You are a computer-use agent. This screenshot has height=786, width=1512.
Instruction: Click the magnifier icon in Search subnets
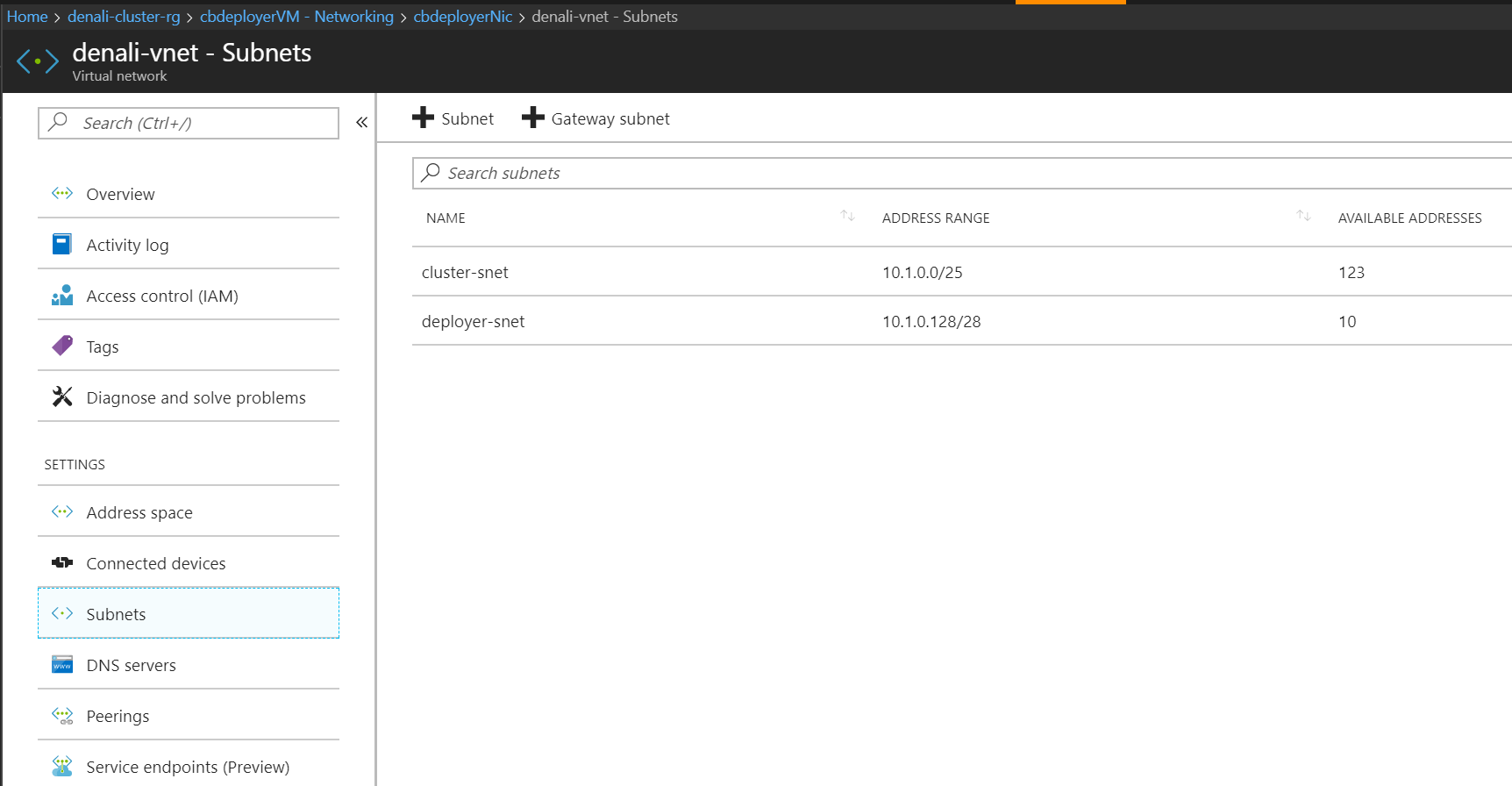431,172
